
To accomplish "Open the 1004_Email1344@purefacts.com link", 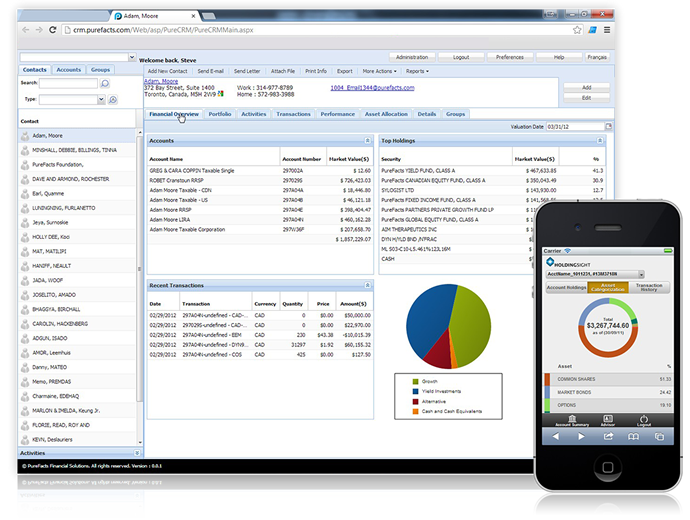I will tap(372, 88).
